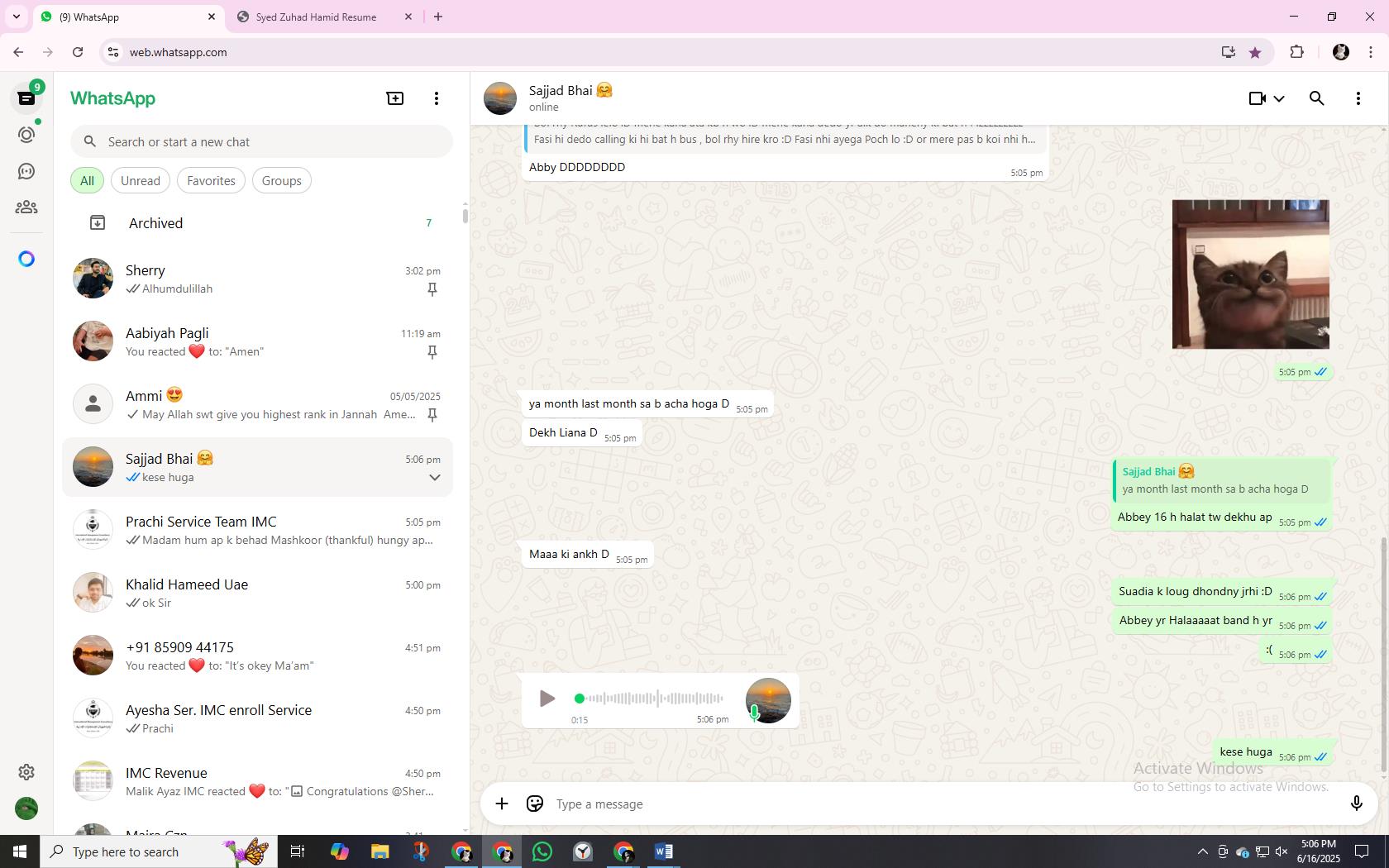This screenshot has width=1389, height=868.
Task: Expand Sajjad Bhai chat options chevron
Action: pos(434,478)
